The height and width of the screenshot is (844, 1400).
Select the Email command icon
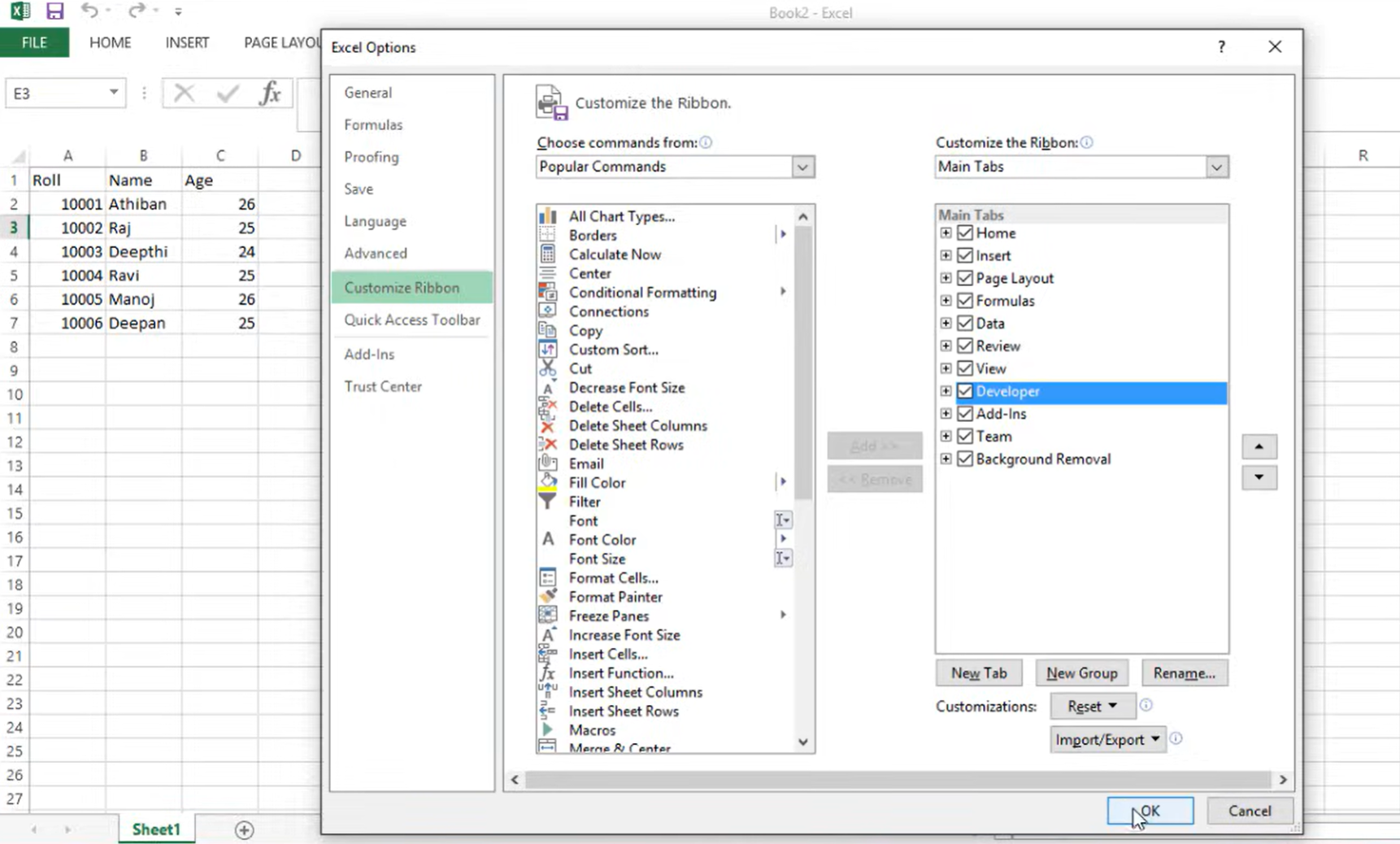[548, 463]
